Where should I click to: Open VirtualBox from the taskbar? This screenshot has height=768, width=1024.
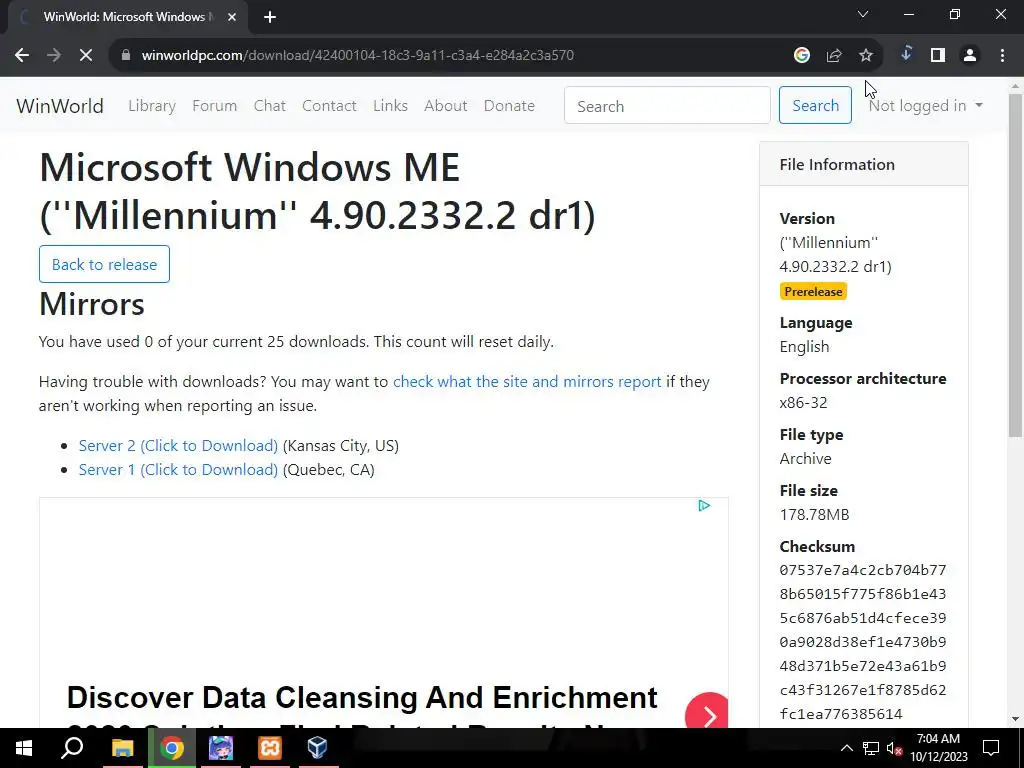click(317, 748)
